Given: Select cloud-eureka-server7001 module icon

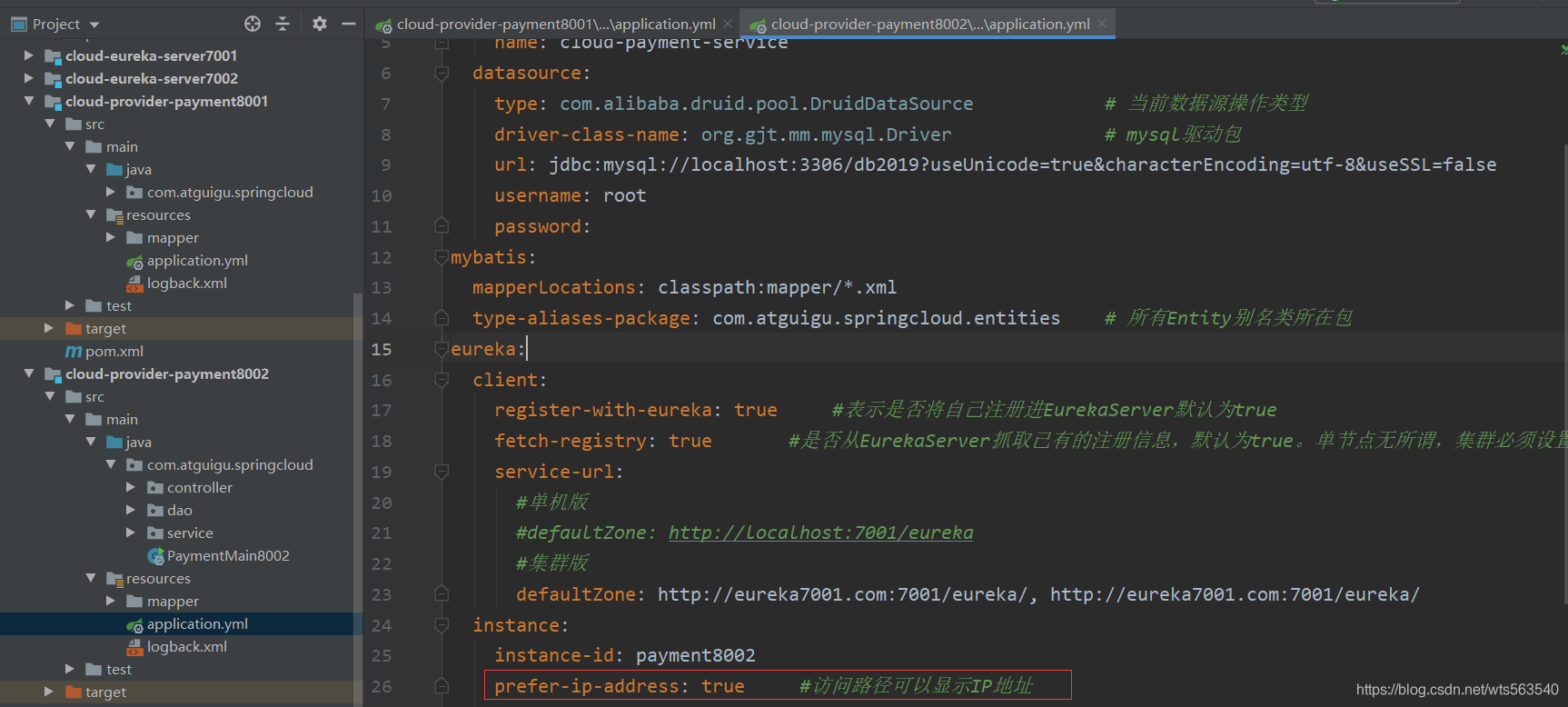Looking at the screenshot, I should point(53,56).
